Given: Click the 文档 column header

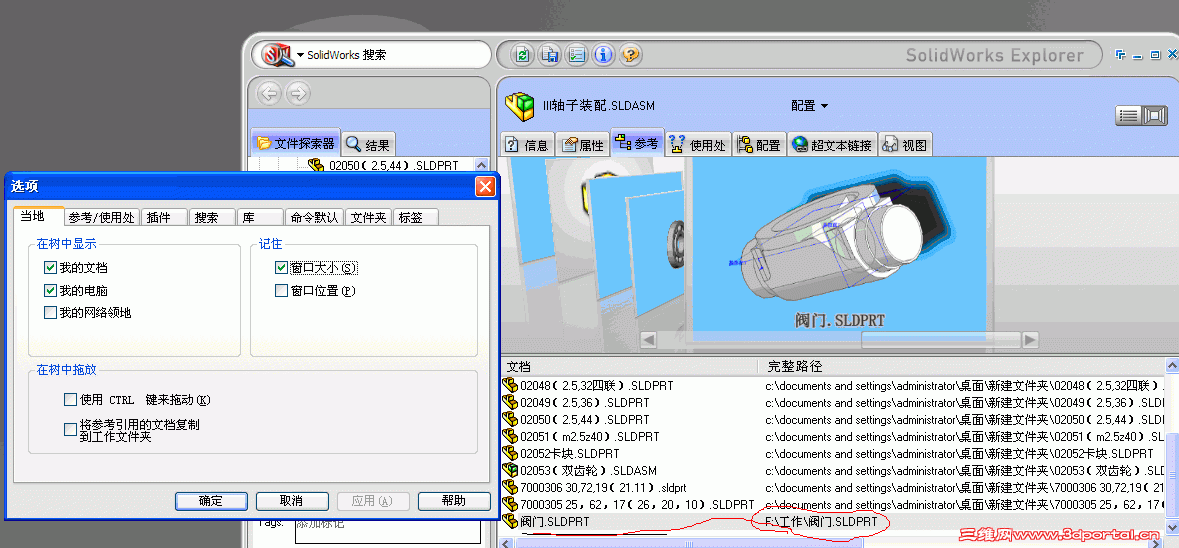Looking at the screenshot, I should tap(630, 366).
